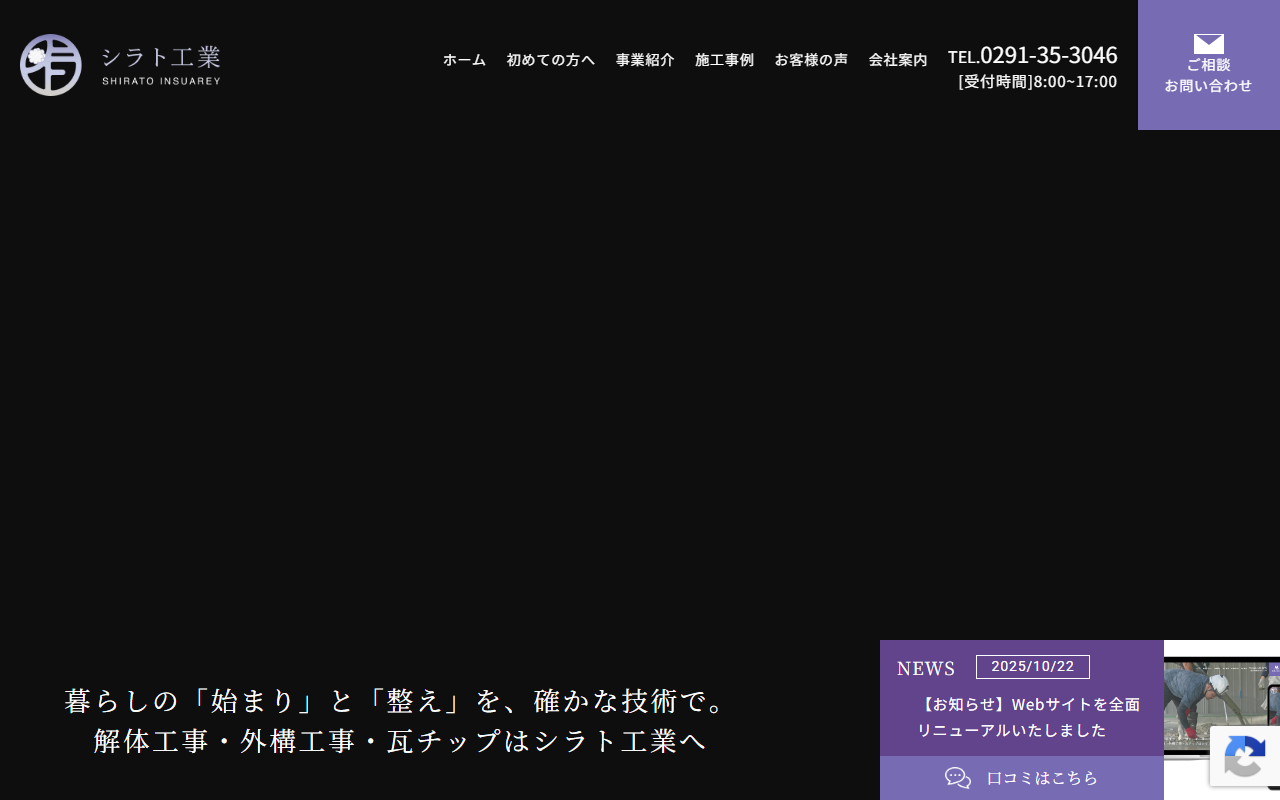Viewport: 1280px width, 800px height.
Task: Click the Shirato Kogyo circular logo icon
Action: 51,65
